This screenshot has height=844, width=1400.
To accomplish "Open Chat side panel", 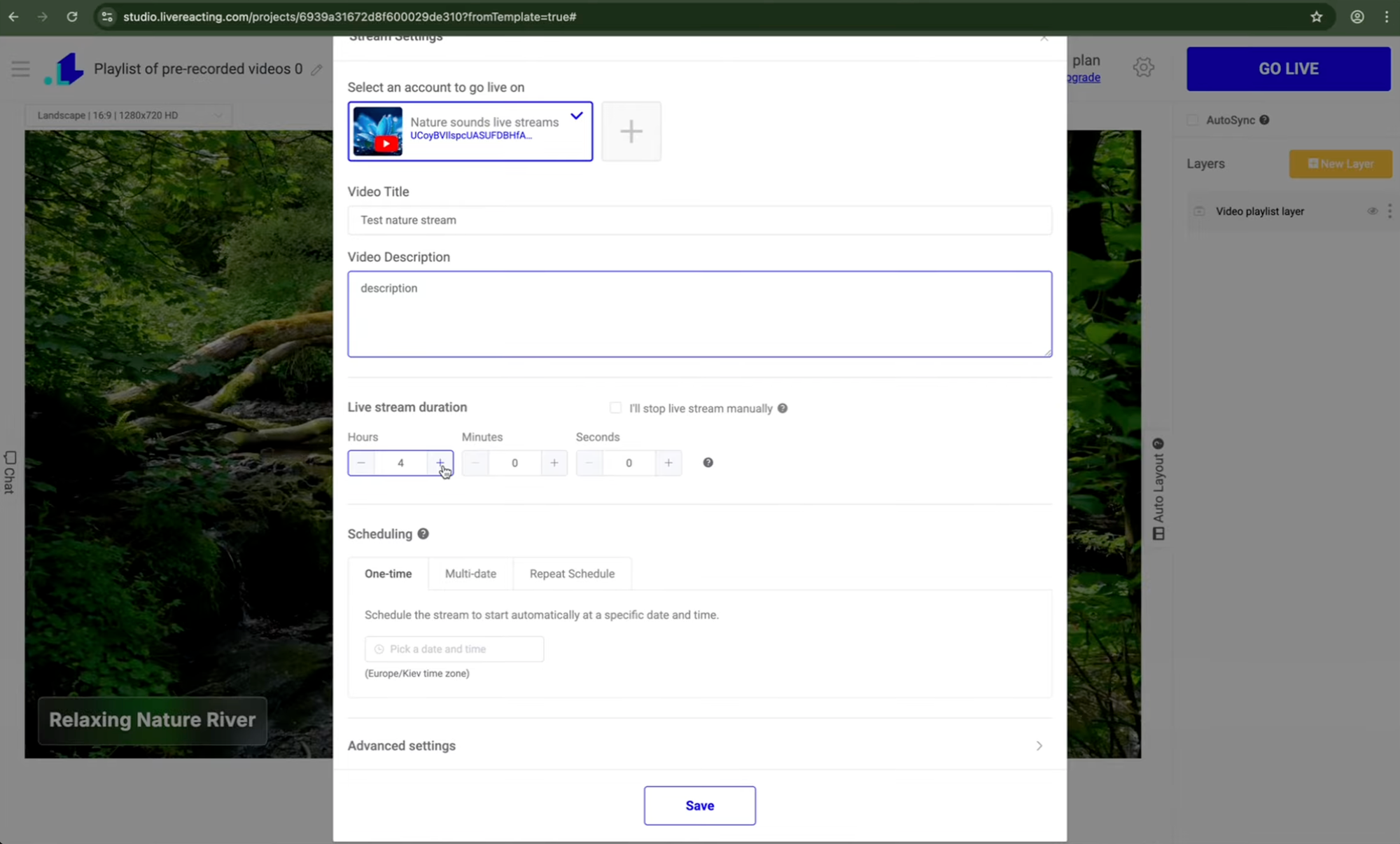I will 10,472.
